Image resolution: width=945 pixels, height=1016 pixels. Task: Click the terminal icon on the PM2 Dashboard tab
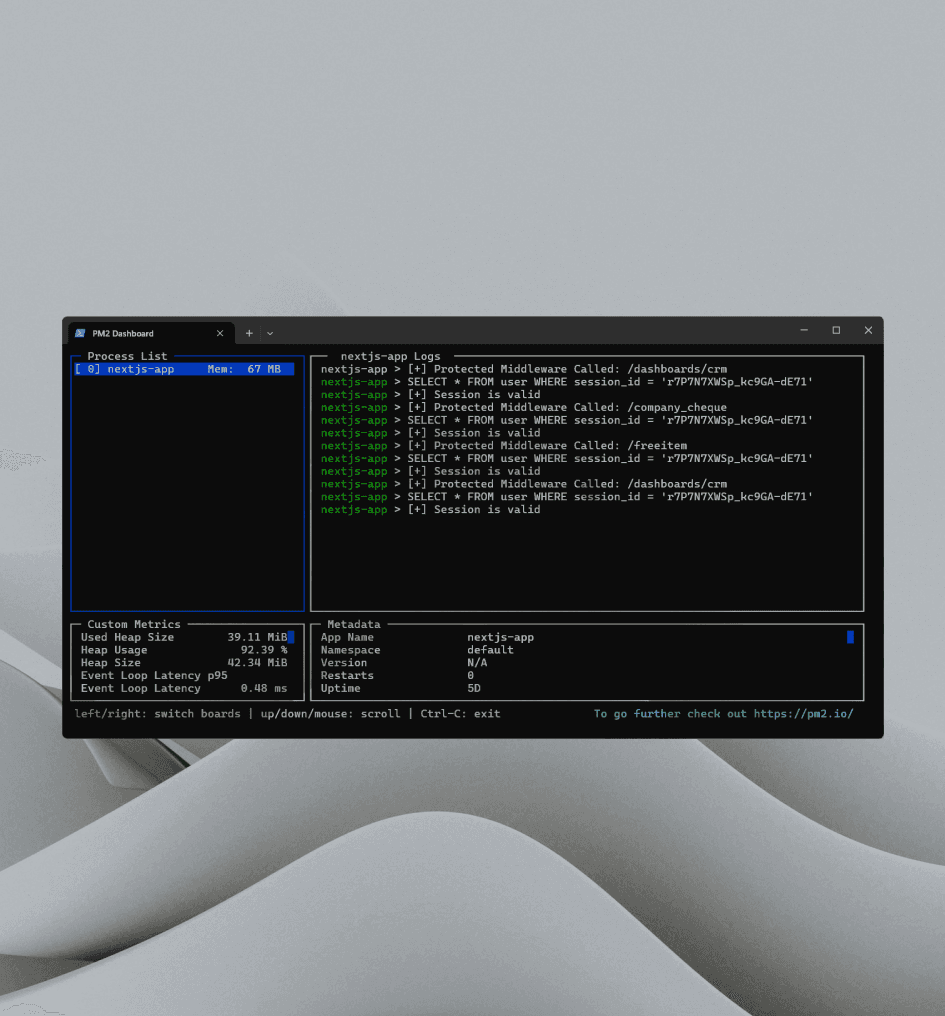click(80, 333)
